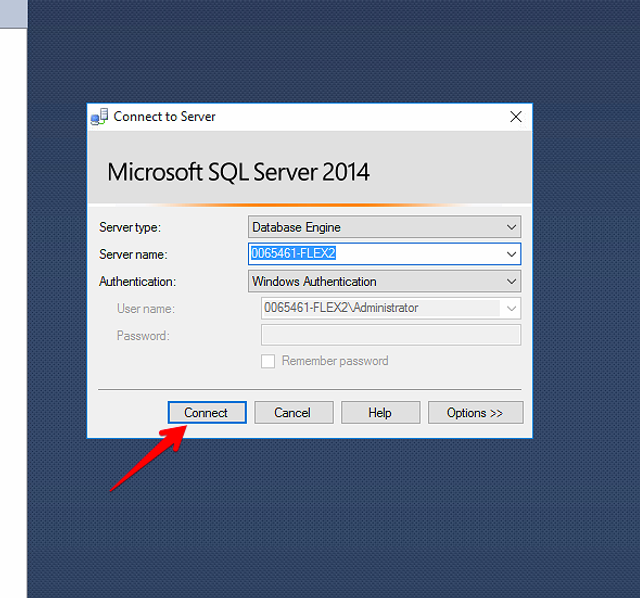Click the Server type label
This screenshot has width=640, height=598.
pos(130,227)
